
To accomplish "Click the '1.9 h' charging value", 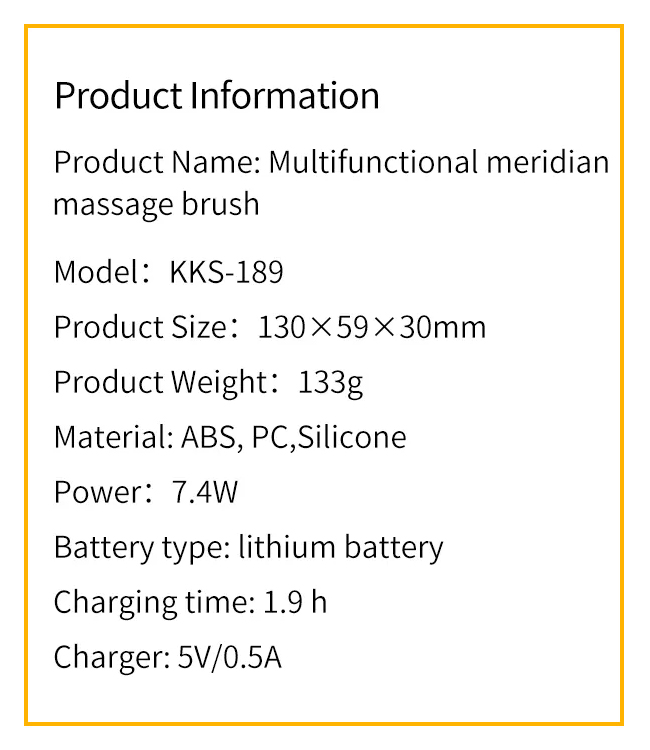I will click(x=295, y=602).
